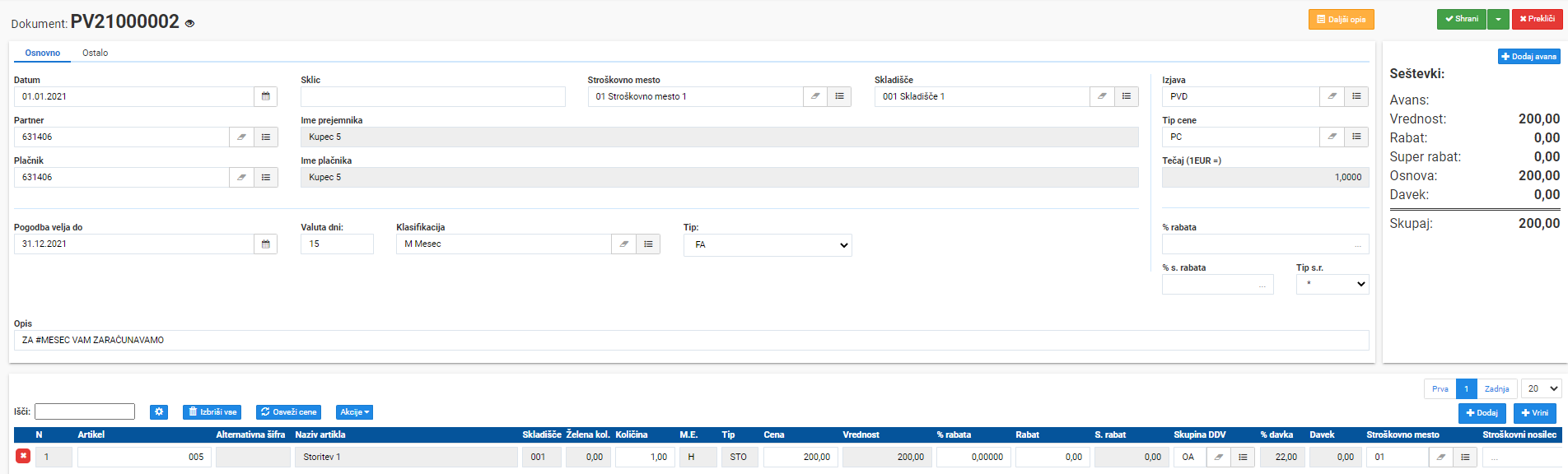1568x474 pixels.
Task: Click Dodaj avans button
Action: point(1529,56)
